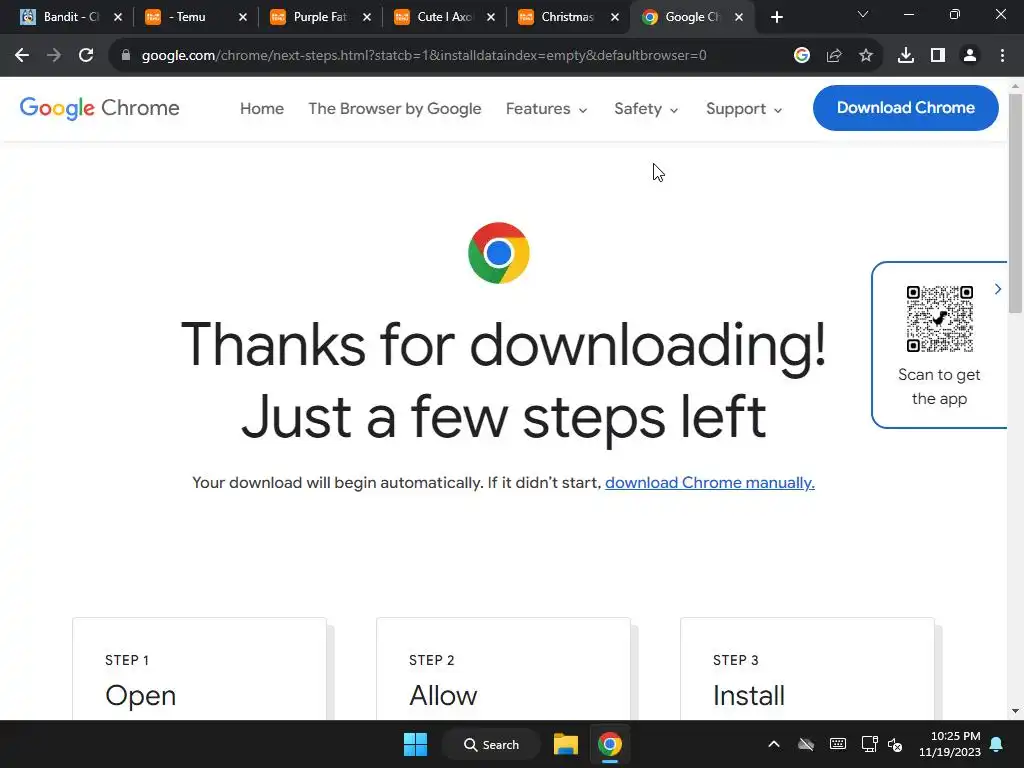The image size is (1024, 768).
Task: Click the browser forward arrow
Action: 54,56
